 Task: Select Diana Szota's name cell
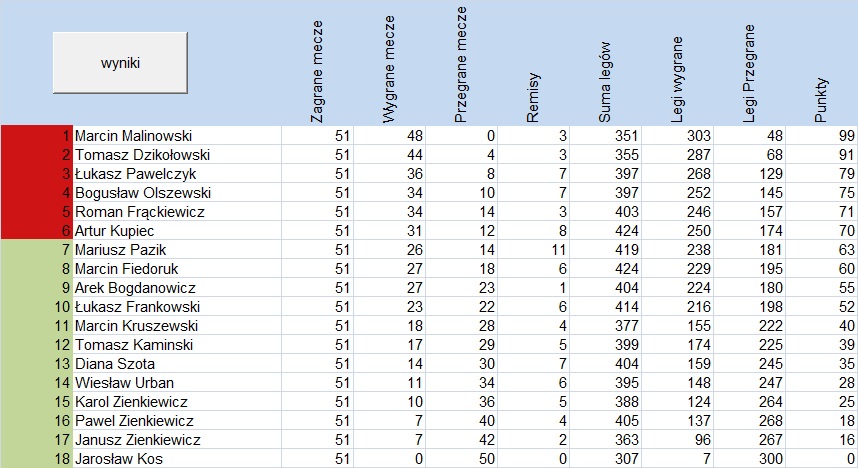(x=177, y=363)
